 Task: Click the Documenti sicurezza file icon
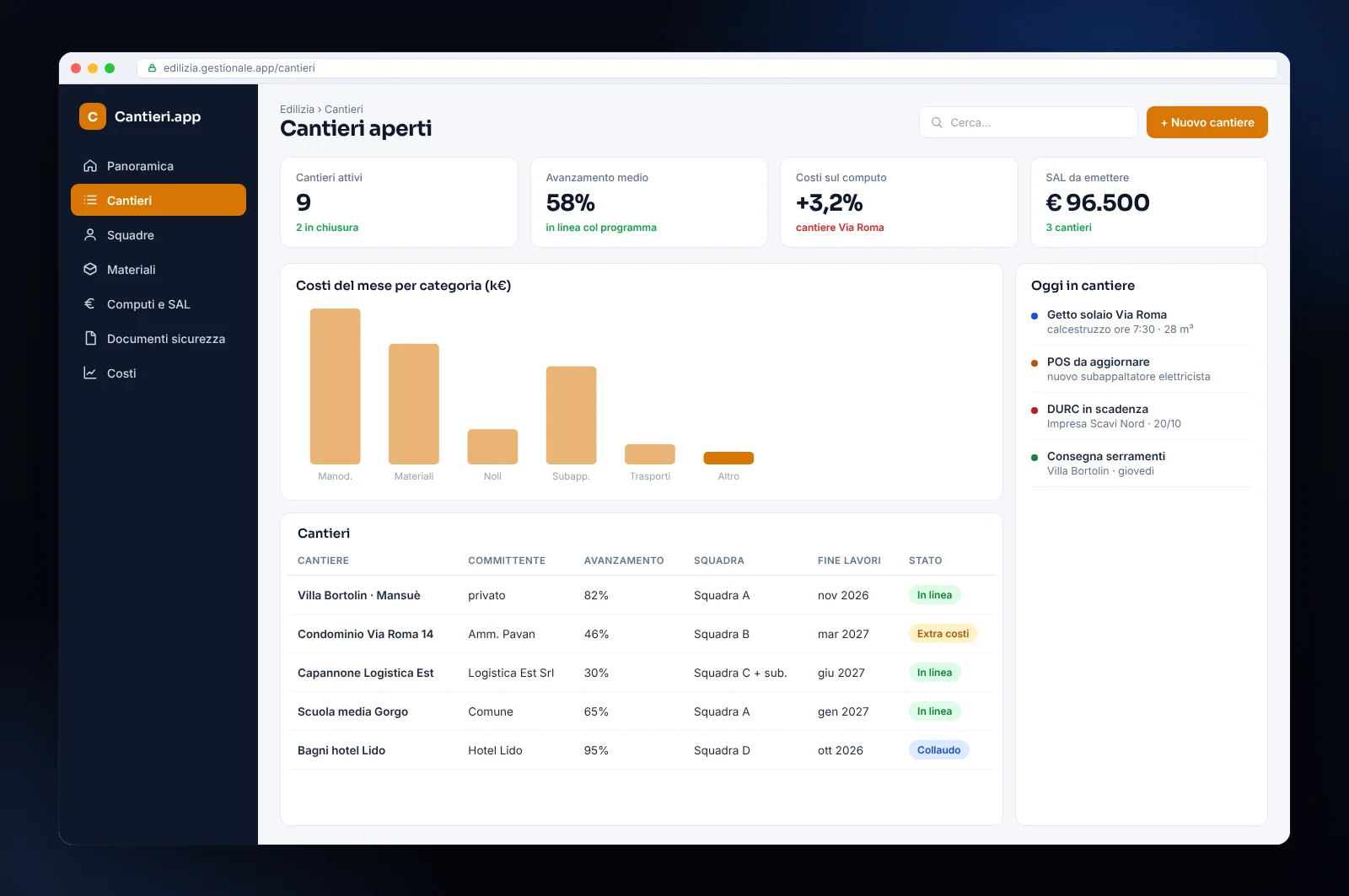point(90,339)
